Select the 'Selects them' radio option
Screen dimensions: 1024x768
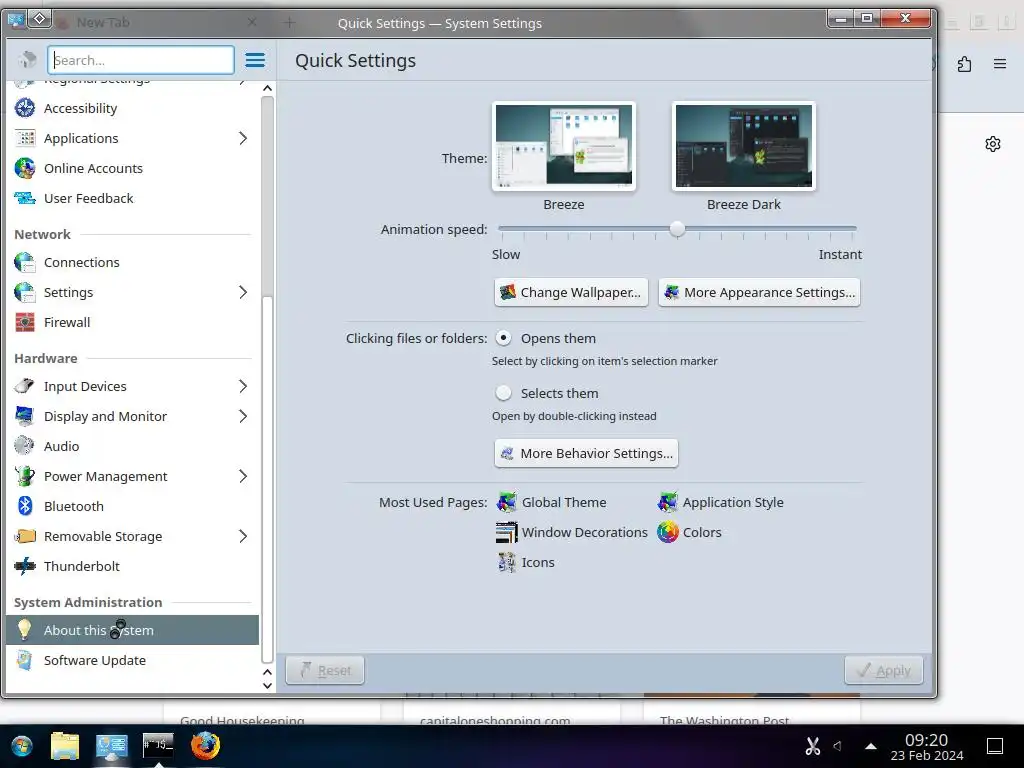503,393
